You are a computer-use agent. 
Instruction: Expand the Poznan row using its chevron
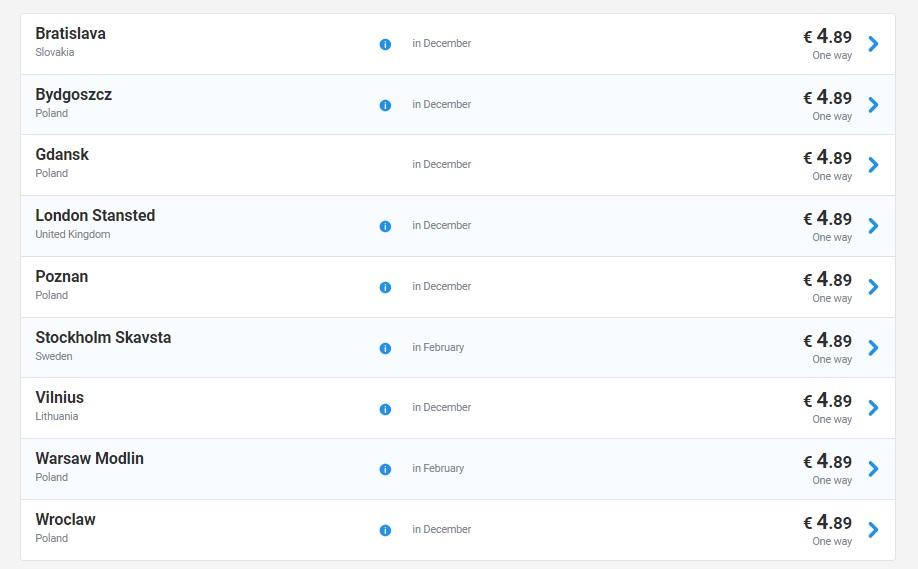873,287
